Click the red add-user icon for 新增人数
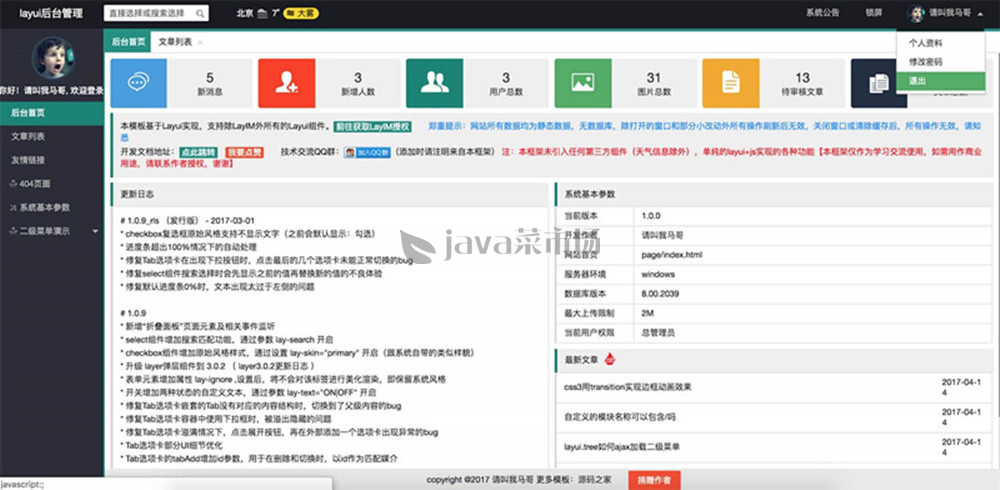The height and width of the screenshot is (490, 1000). (287, 83)
